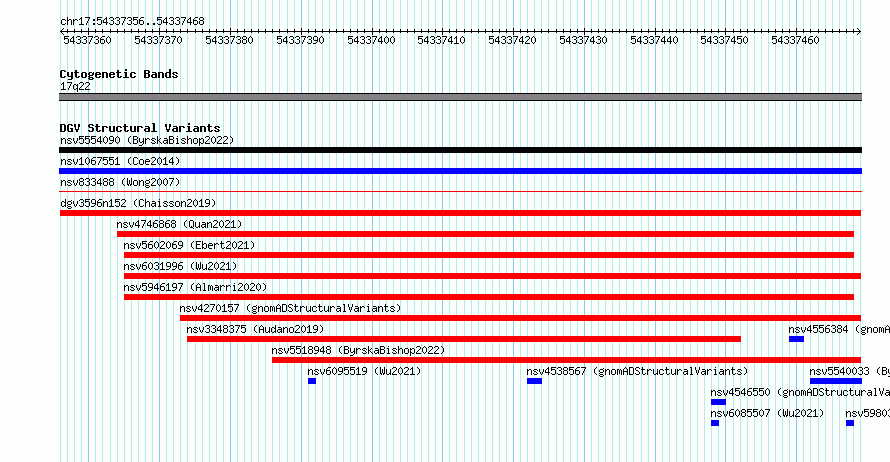
Task: Open dgv3596n152 (Chaisson2019) label
Action: (138, 203)
